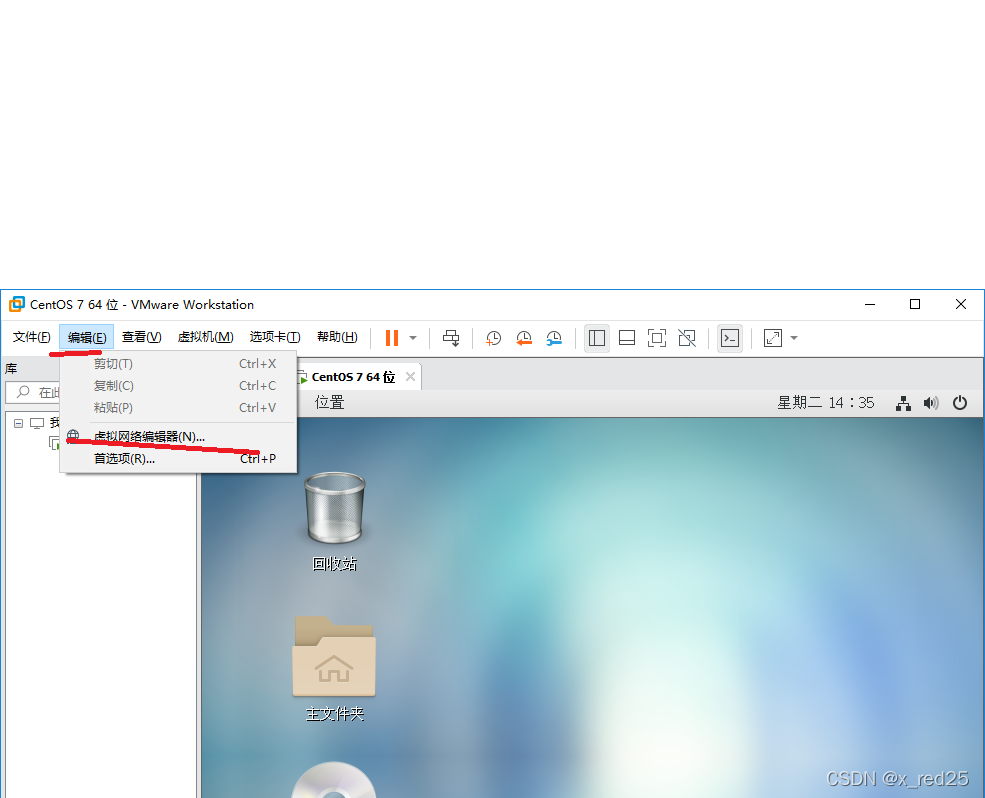The image size is (985, 798).
Task: Open the 查看(V) menu
Action: pyautogui.click(x=141, y=337)
